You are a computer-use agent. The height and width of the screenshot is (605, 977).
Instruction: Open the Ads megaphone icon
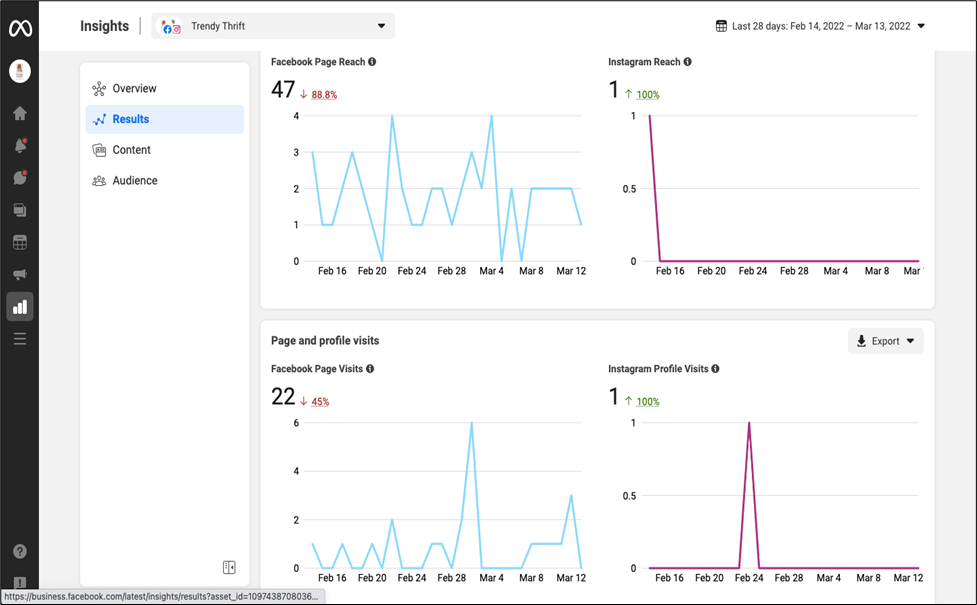[20, 274]
